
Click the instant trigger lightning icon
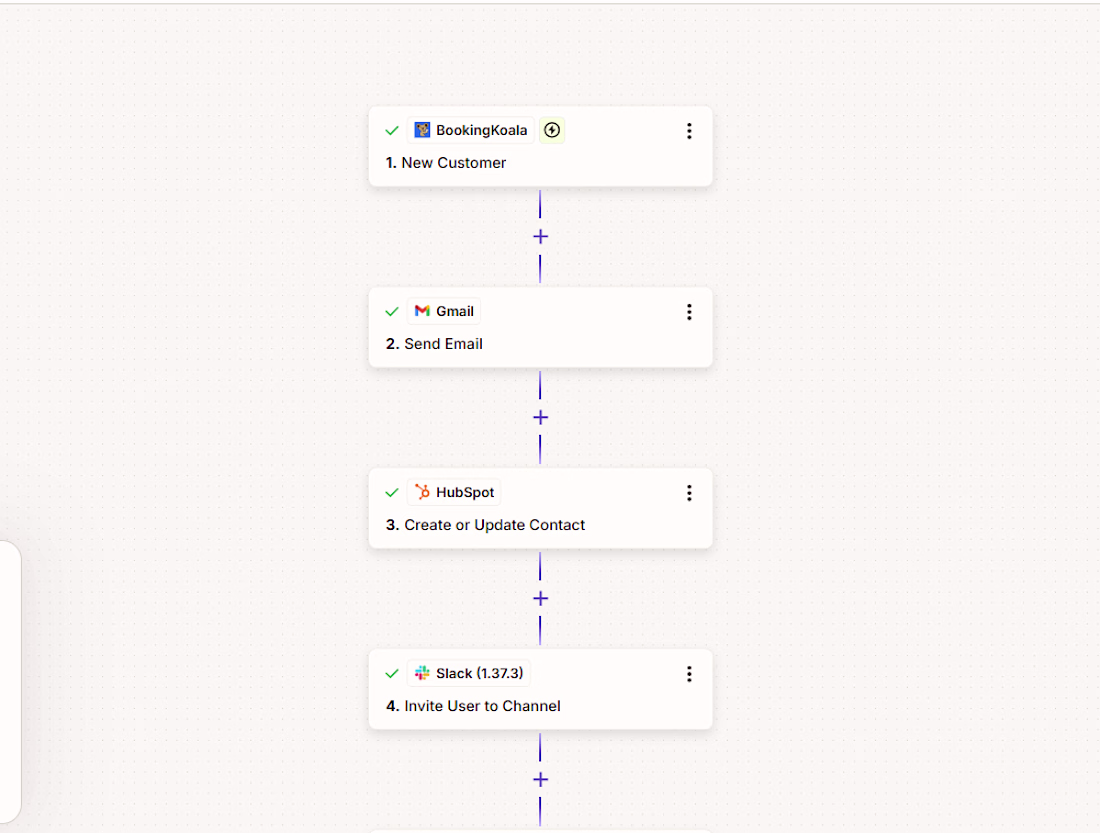552,130
